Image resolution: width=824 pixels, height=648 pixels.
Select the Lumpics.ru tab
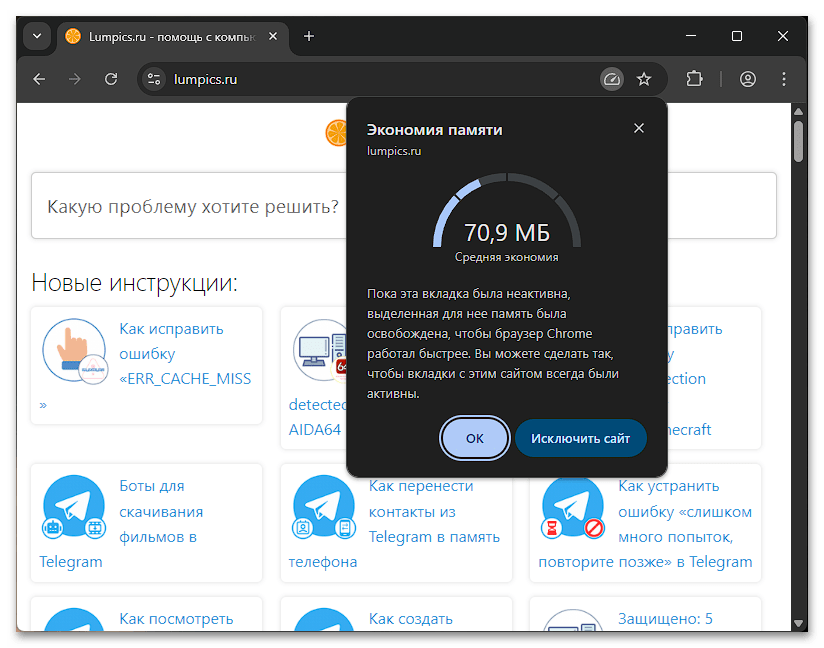(x=160, y=36)
